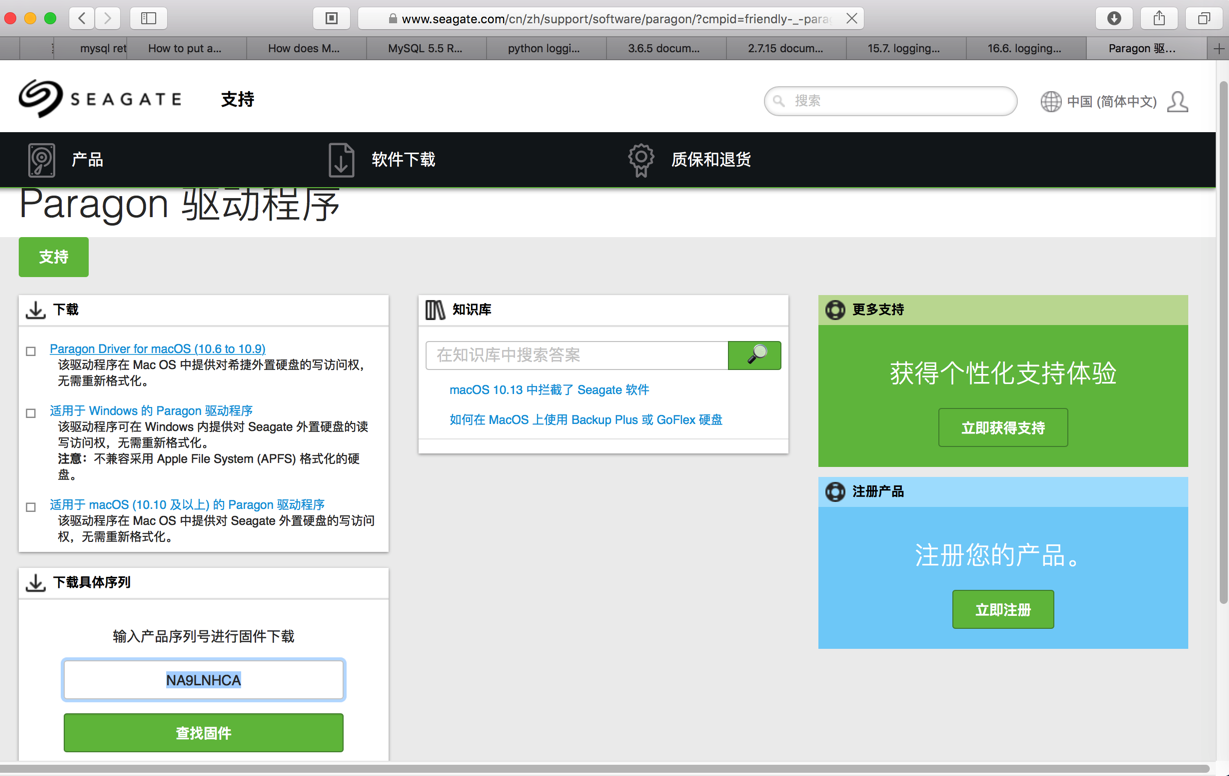The image size is (1229, 776).
Task: Switch to the MySQL 5.5 R... tab
Action: [x=425, y=48]
